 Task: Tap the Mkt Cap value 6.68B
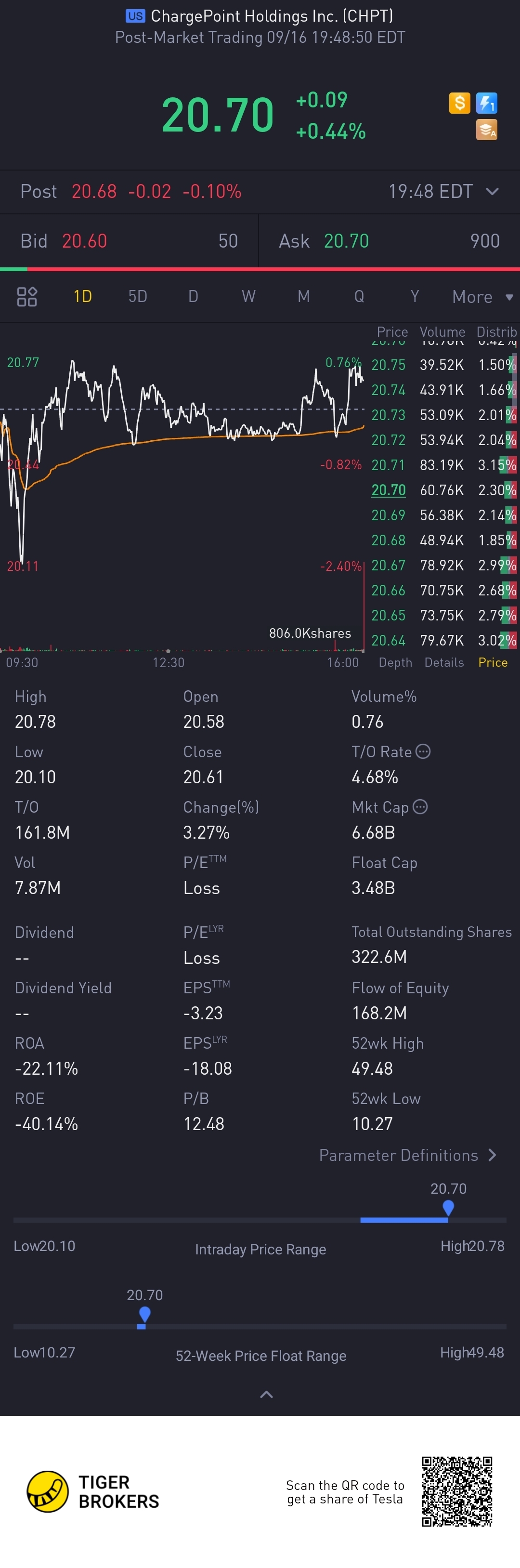point(374,833)
